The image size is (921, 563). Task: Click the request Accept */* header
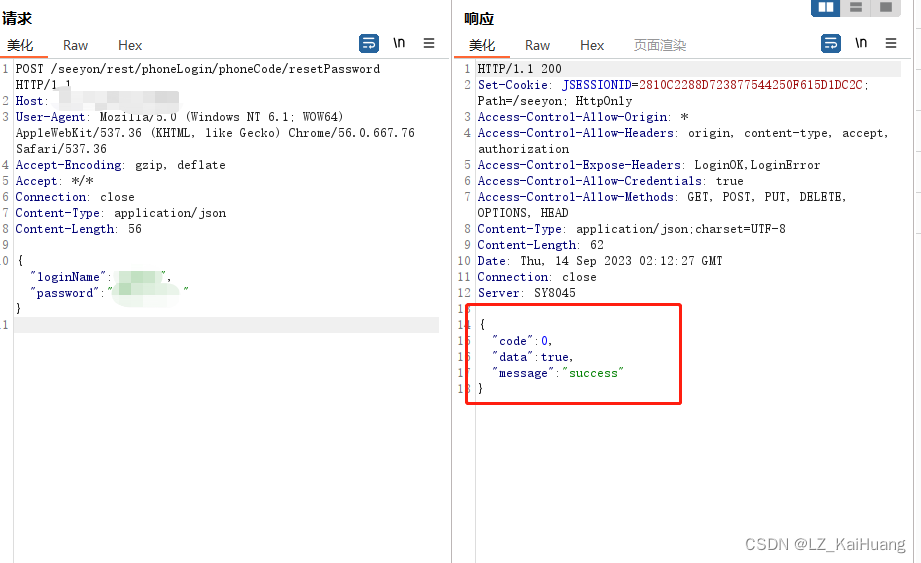pos(55,181)
